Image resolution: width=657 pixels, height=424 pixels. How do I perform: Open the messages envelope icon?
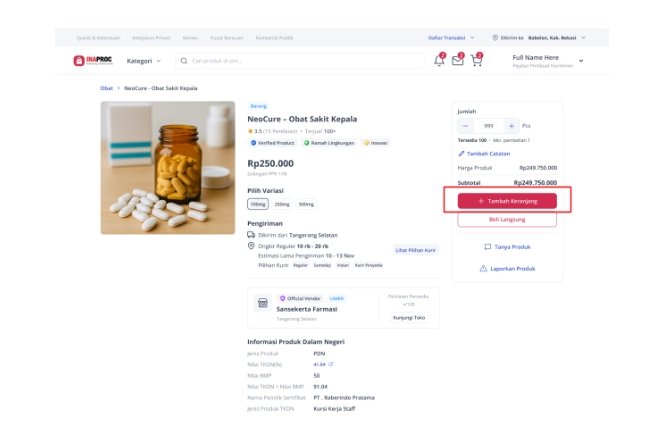[x=458, y=60]
